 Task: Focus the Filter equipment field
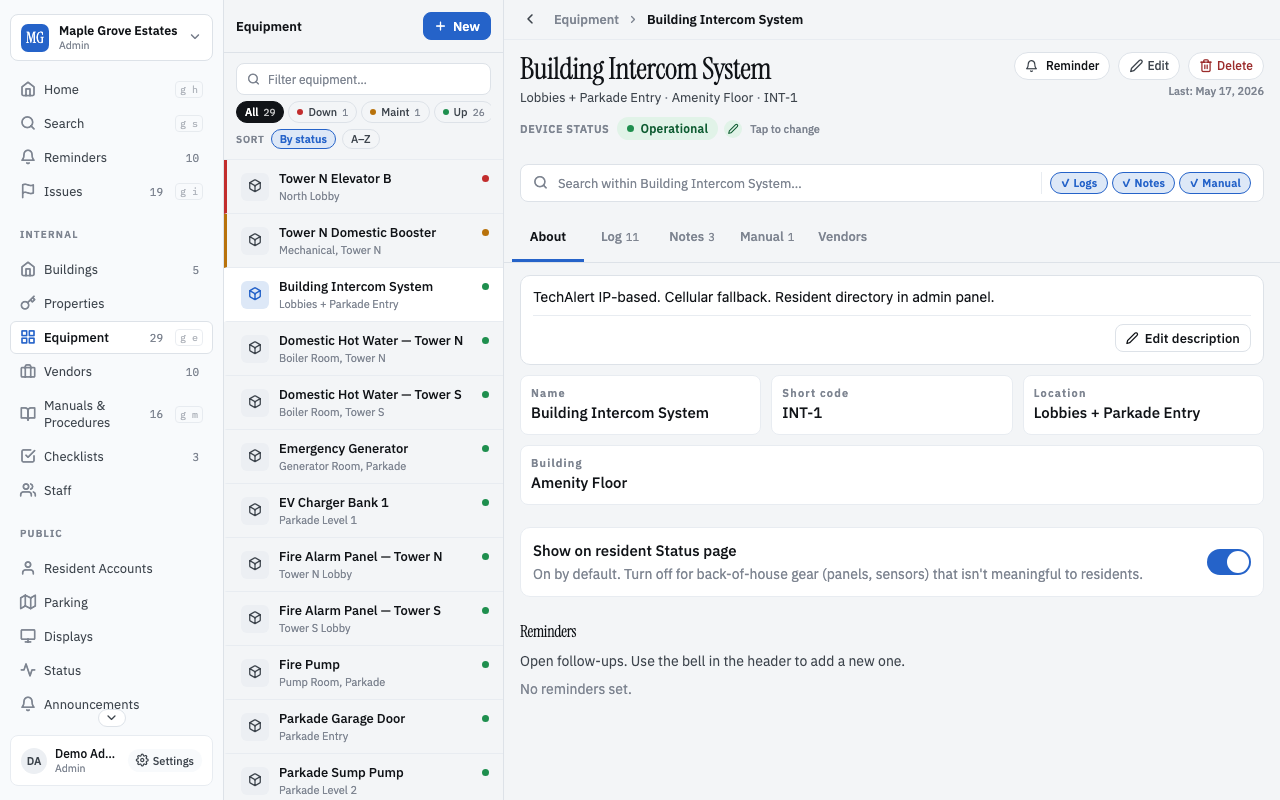(x=363, y=79)
